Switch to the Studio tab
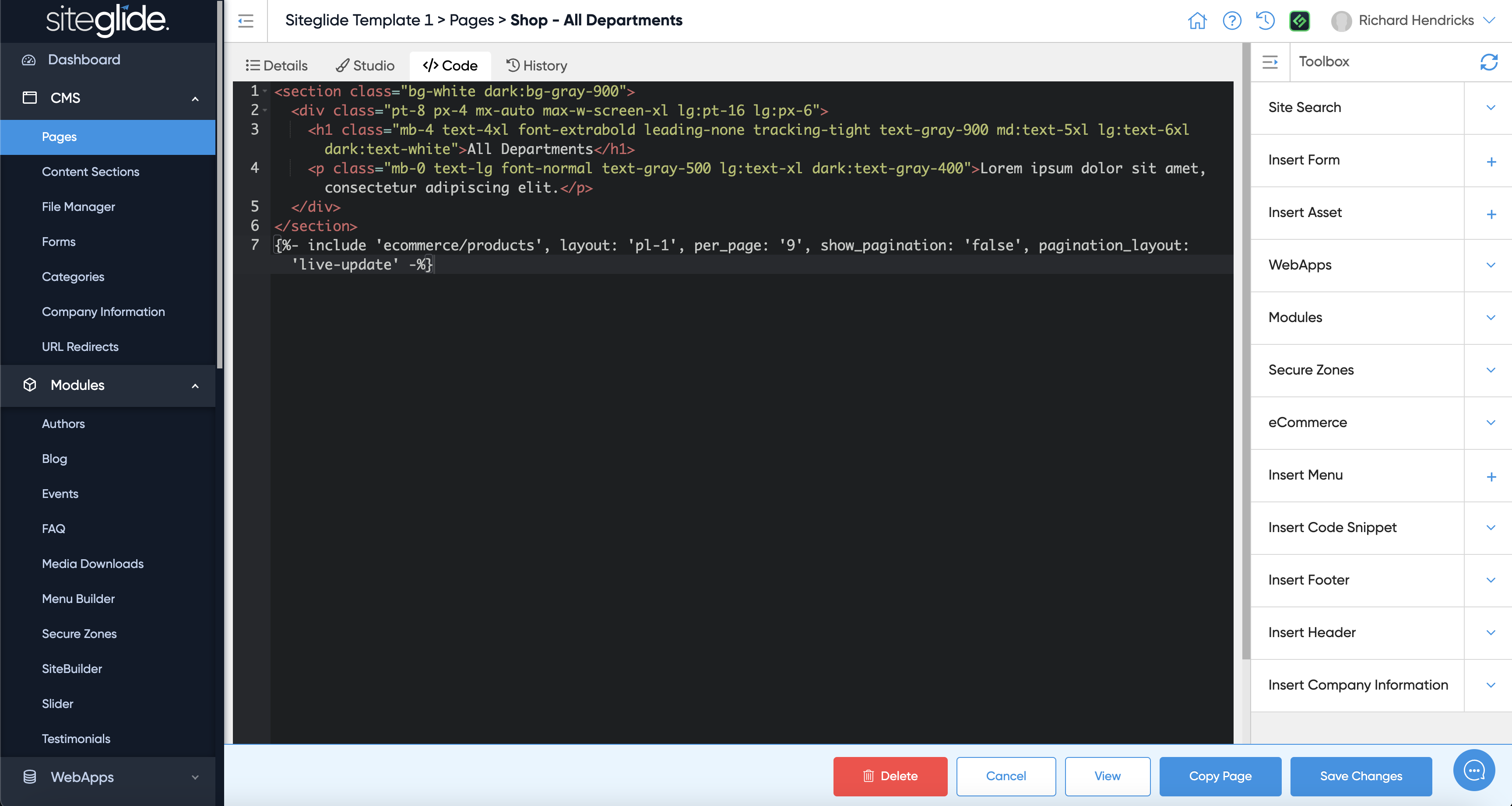The image size is (1512, 806). coord(365,65)
